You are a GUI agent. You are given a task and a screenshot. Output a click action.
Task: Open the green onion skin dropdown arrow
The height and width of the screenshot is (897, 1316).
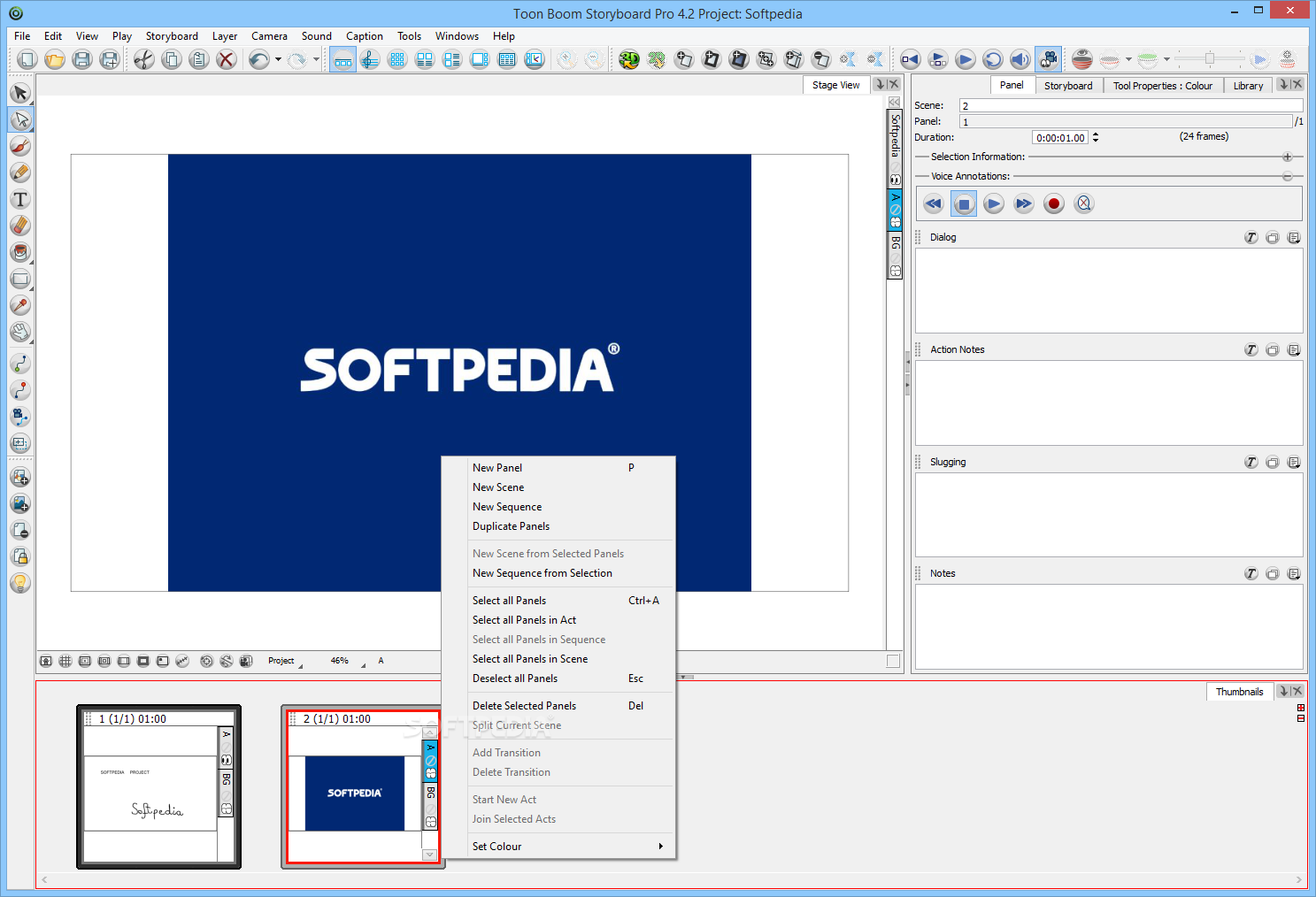1166,59
